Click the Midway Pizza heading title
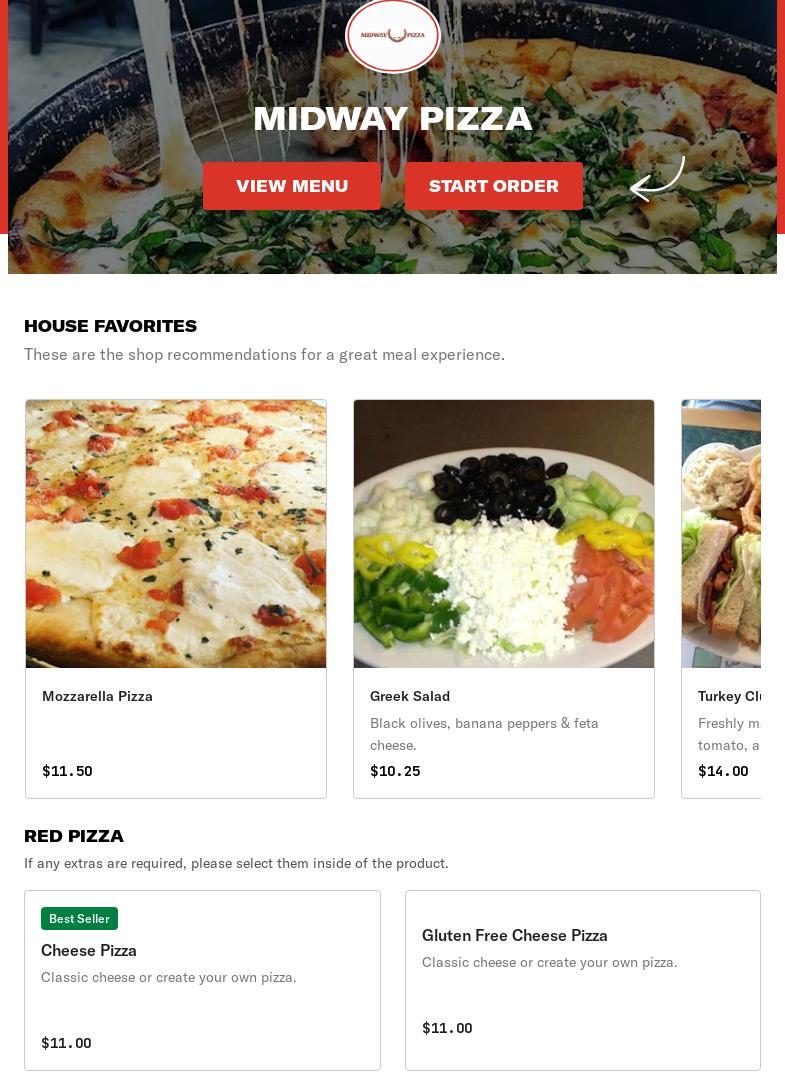The width and height of the screenshot is (785, 1086). [x=393, y=118]
